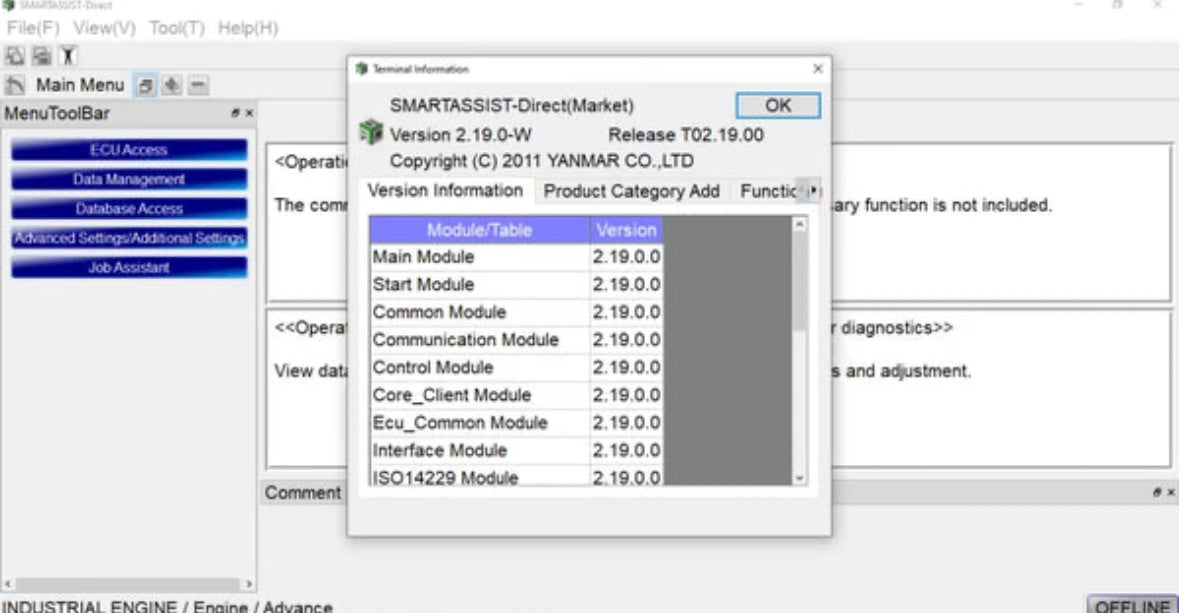This screenshot has height=613, width=1179.
Task: Click the plus icon after Main Menu
Action: (171, 85)
